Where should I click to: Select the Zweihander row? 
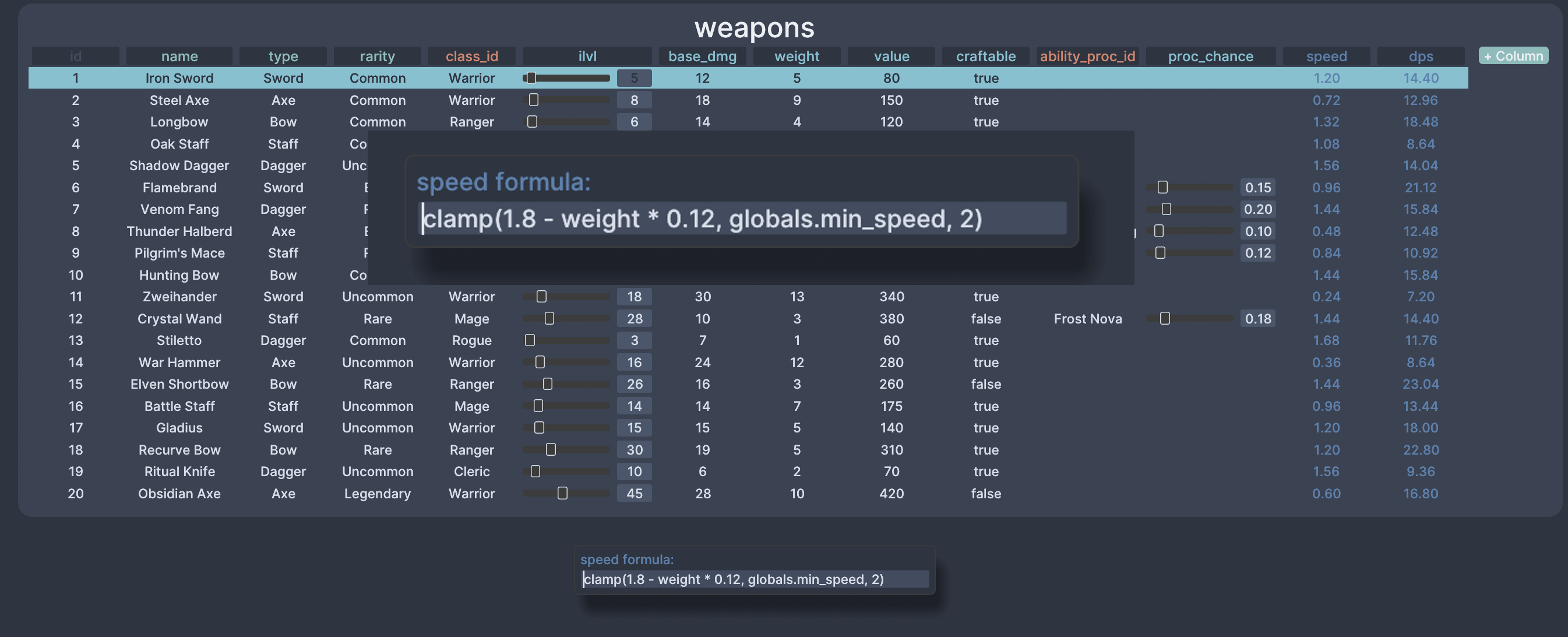[x=179, y=297]
